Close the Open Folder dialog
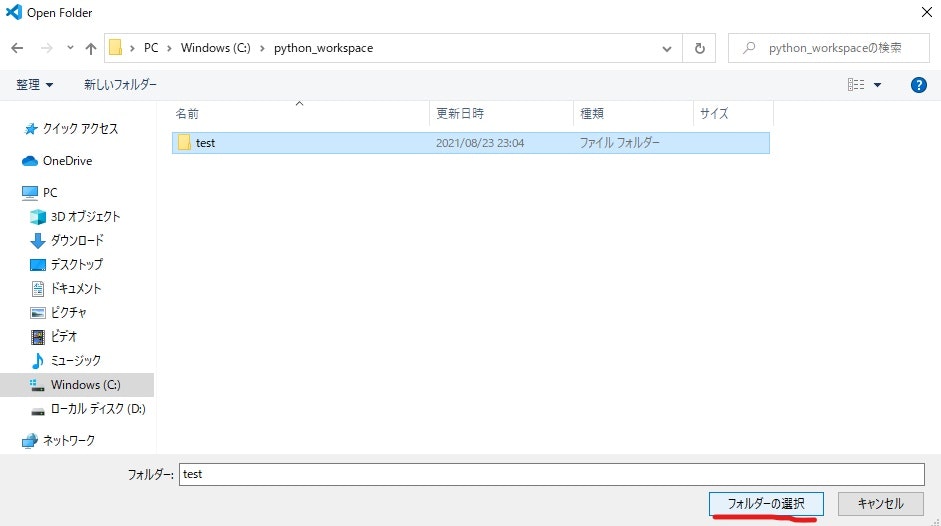941x526 pixels. tap(927, 13)
